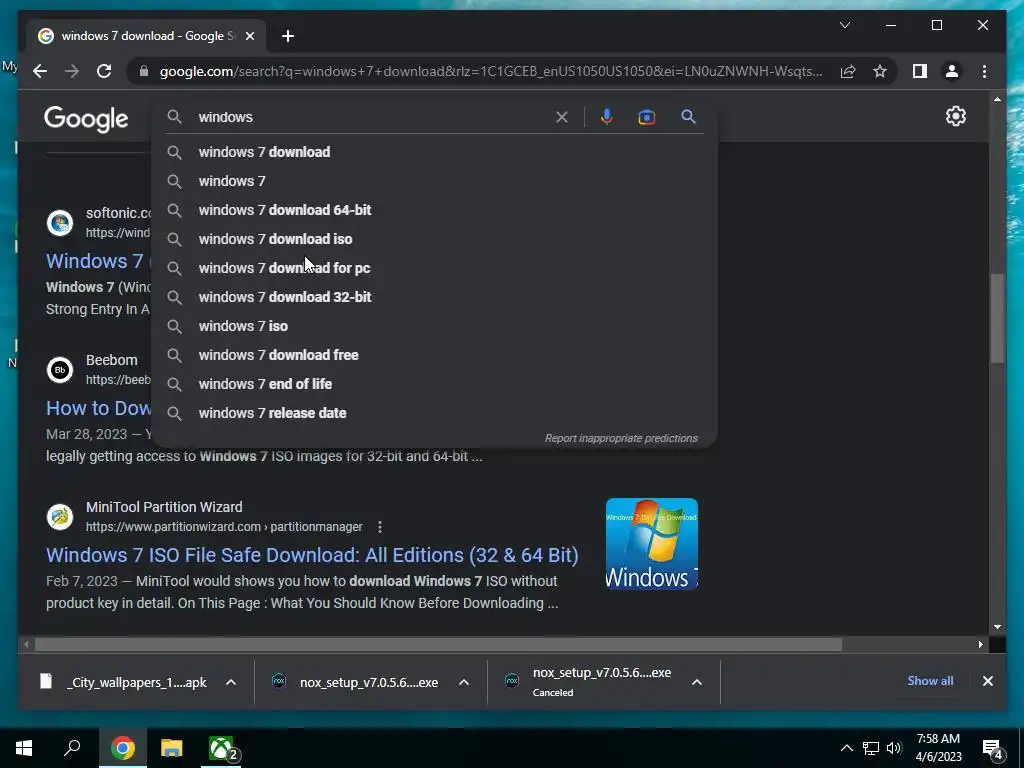Image resolution: width=1024 pixels, height=768 pixels.
Task: Click the search tabs dropdown chevron in title bar
Action: pyautogui.click(x=845, y=25)
